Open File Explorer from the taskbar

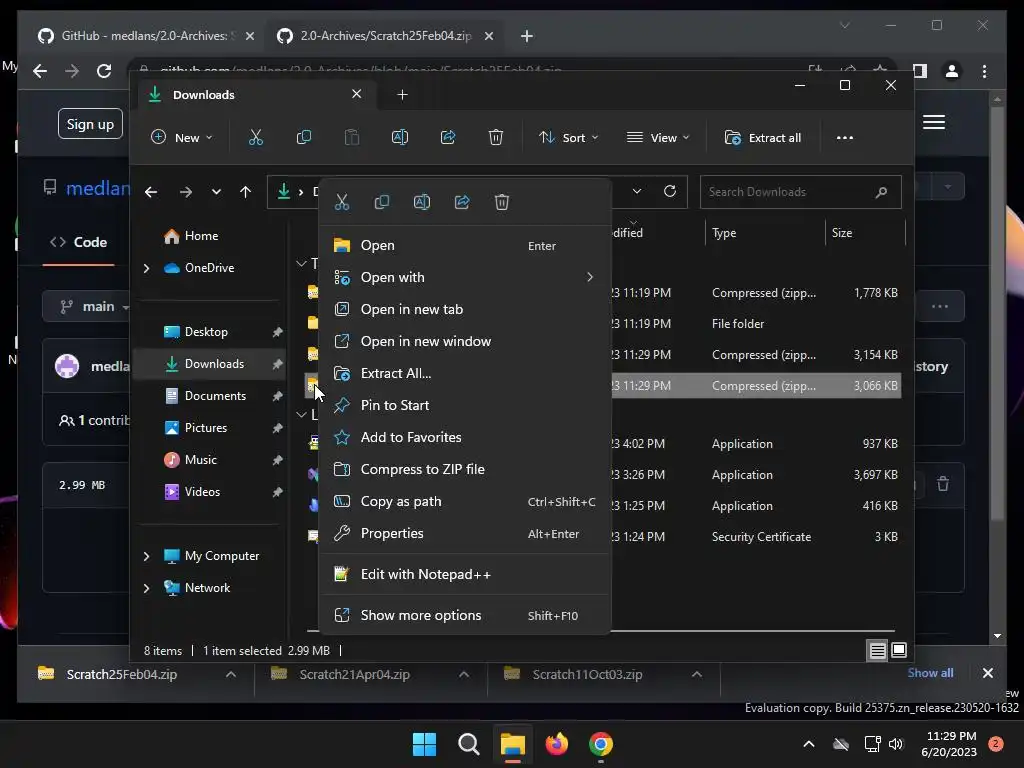pyautogui.click(x=513, y=744)
